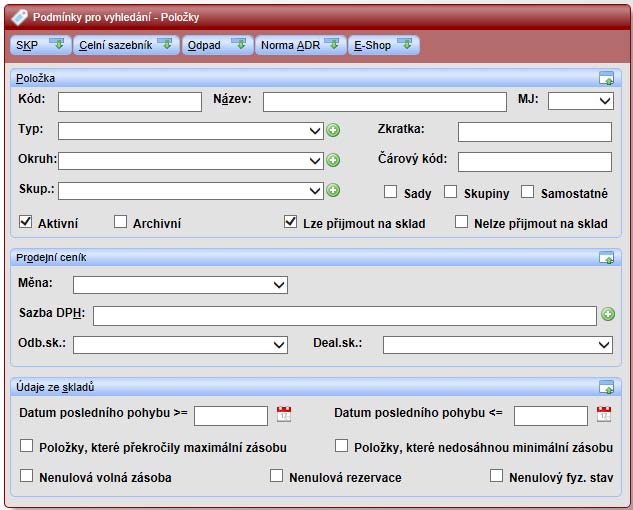633x510 pixels.
Task: Click the green plus icon next to Okruh
Action: click(x=333, y=160)
